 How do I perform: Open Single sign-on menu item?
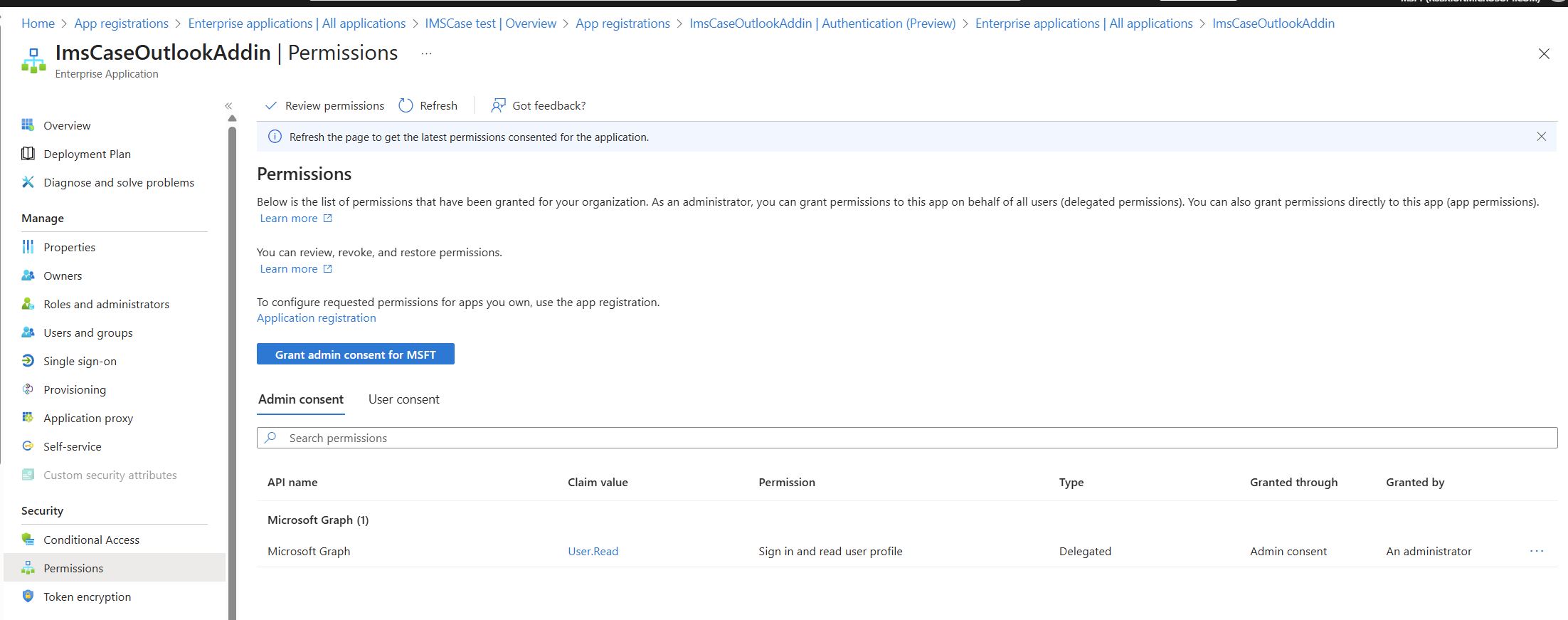80,361
